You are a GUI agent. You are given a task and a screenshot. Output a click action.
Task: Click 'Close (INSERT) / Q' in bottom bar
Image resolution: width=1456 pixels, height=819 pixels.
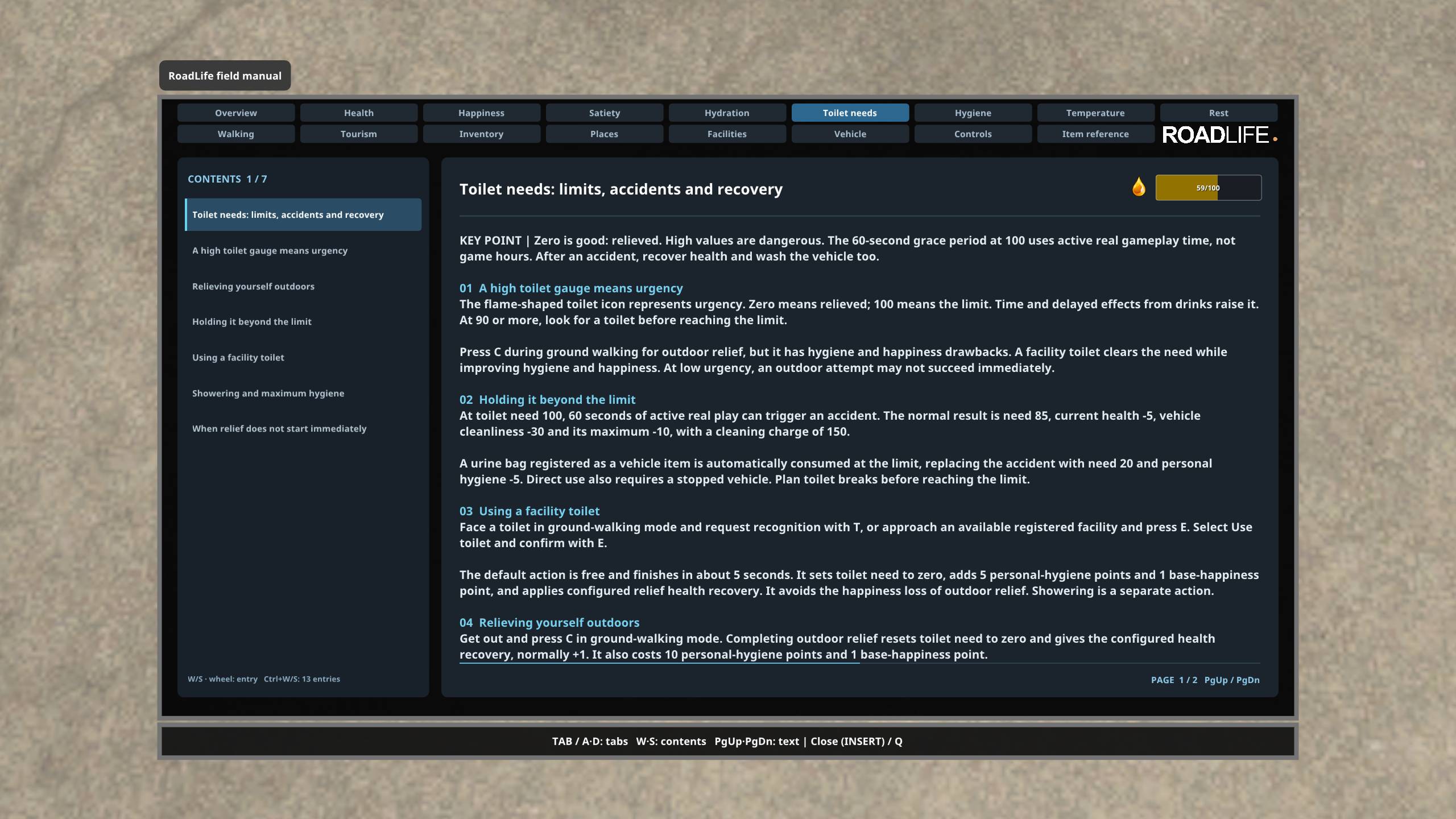(857, 741)
